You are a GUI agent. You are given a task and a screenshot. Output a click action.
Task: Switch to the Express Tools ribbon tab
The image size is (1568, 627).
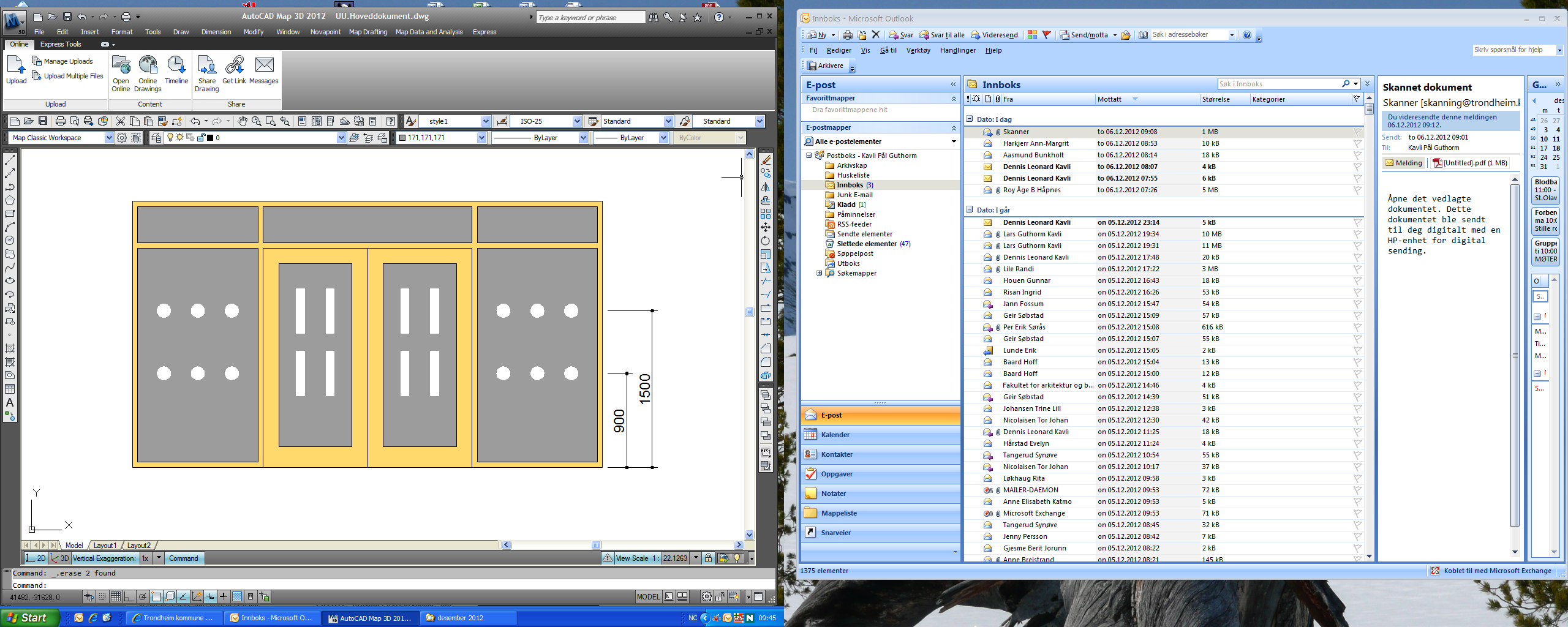click(x=61, y=44)
